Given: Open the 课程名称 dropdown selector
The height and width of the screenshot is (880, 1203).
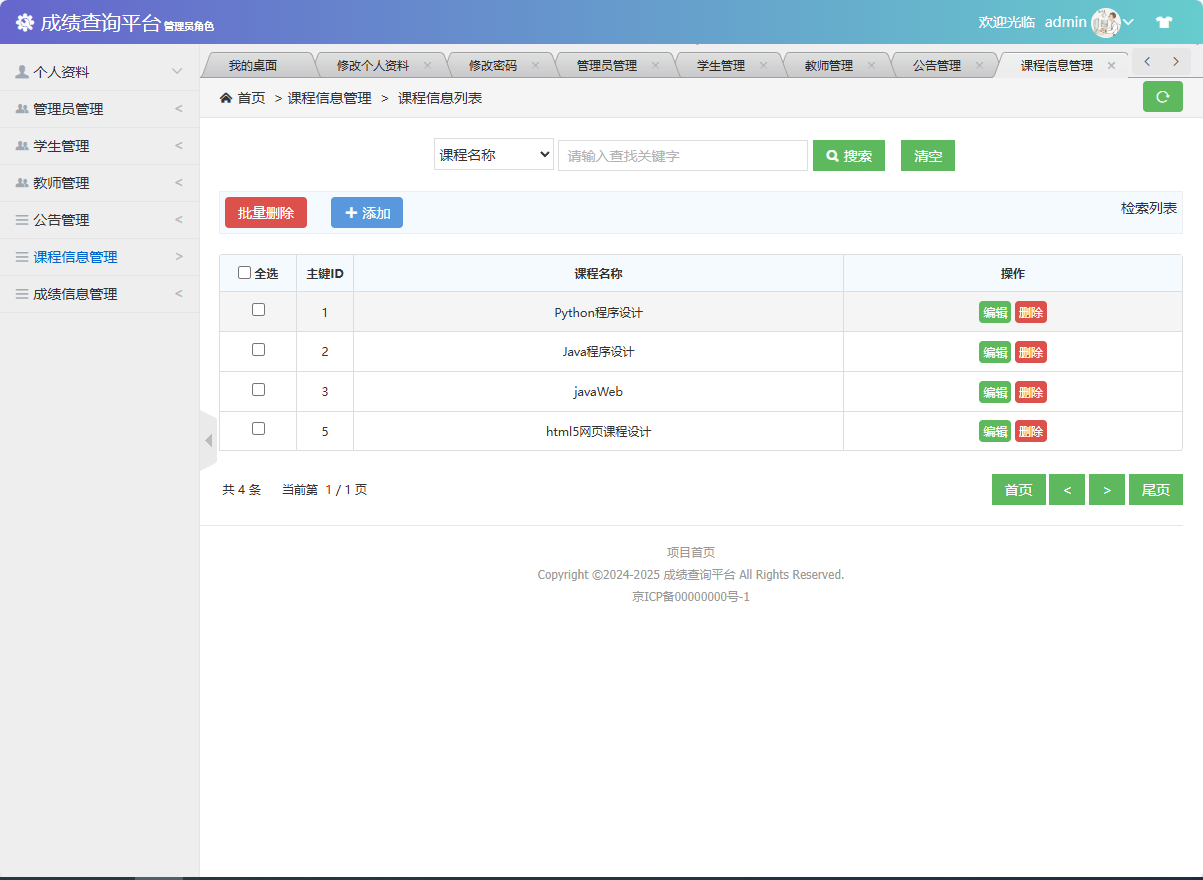Looking at the screenshot, I should pyautogui.click(x=493, y=154).
